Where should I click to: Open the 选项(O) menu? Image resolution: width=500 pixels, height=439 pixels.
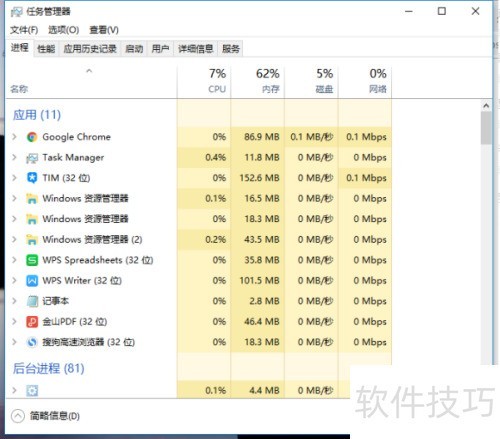(64, 30)
